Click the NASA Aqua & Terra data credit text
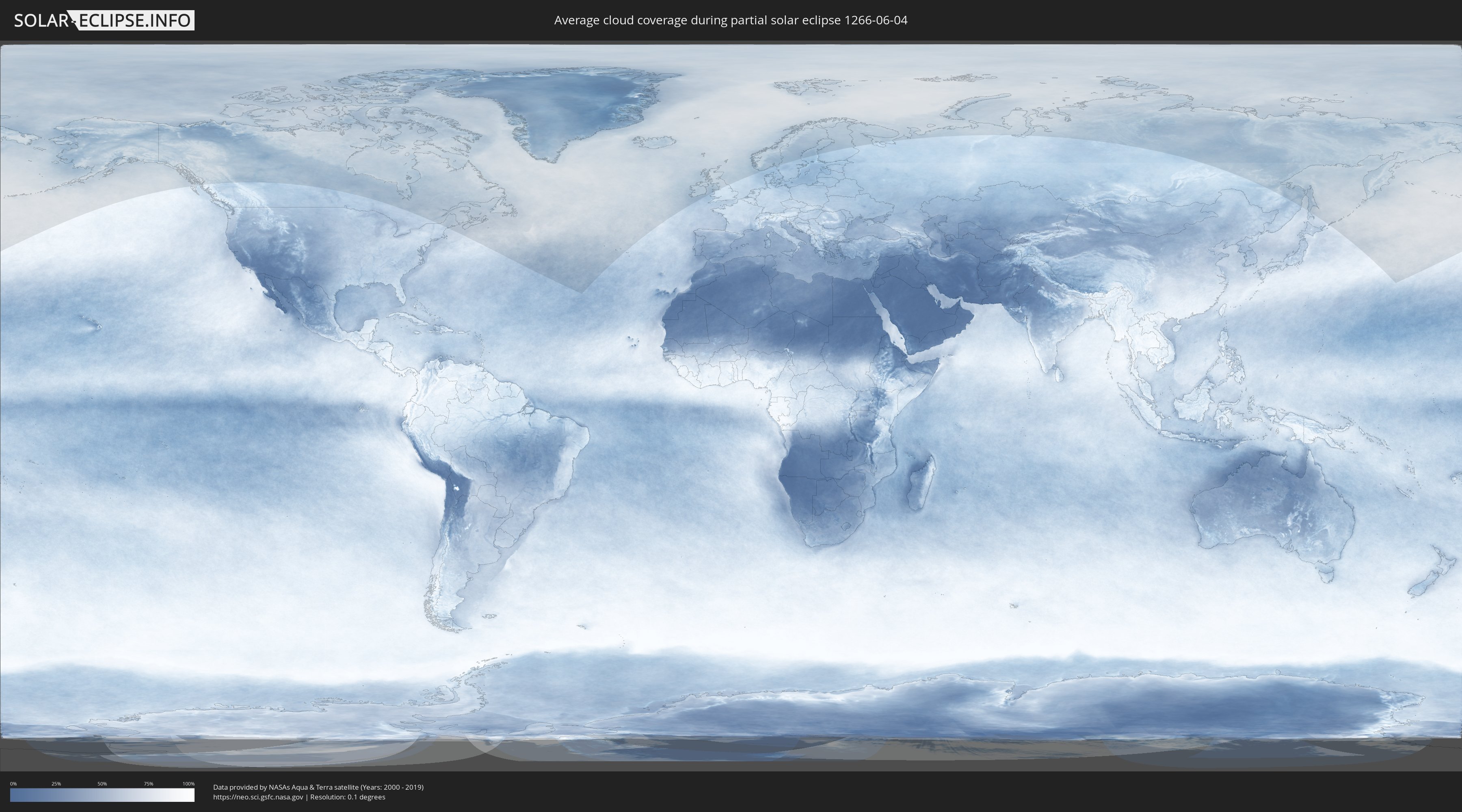This screenshot has width=1462, height=812. (318, 787)
